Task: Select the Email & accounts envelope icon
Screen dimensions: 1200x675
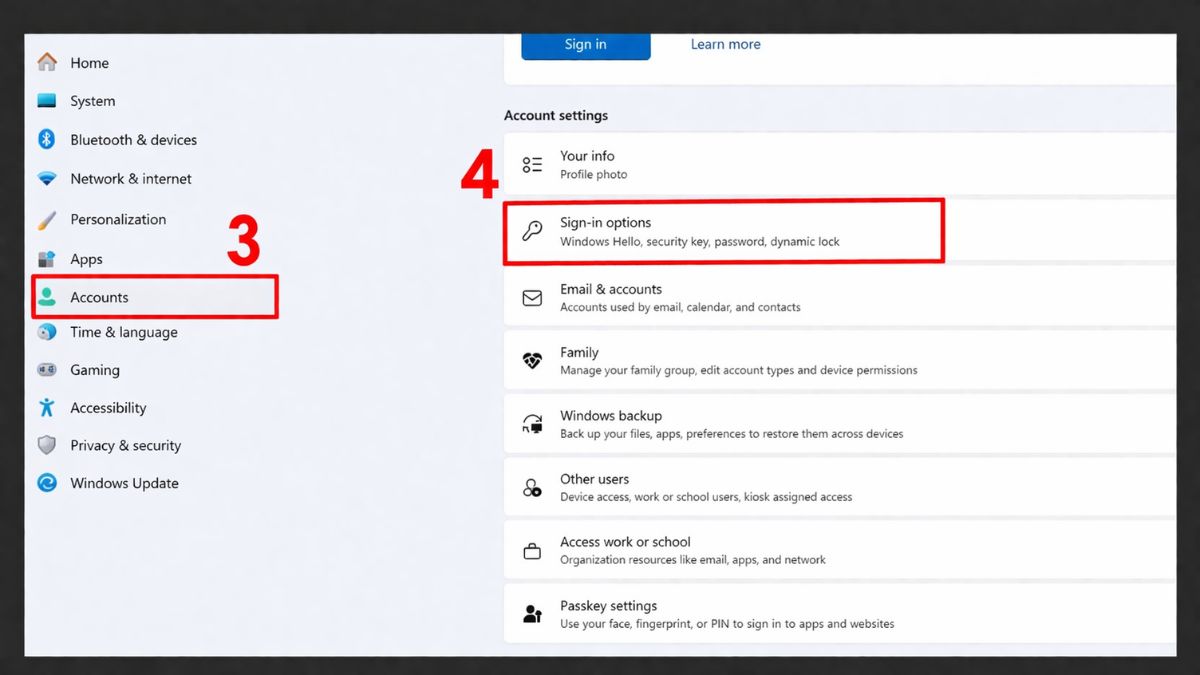Action: (532, 296)
